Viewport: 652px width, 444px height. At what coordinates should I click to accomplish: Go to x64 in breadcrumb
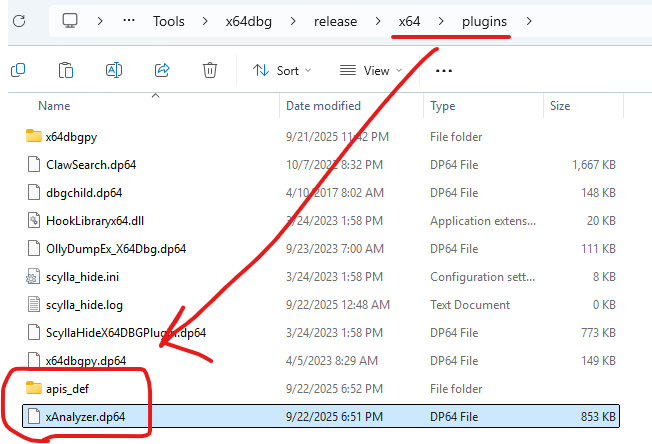point(409,21)
